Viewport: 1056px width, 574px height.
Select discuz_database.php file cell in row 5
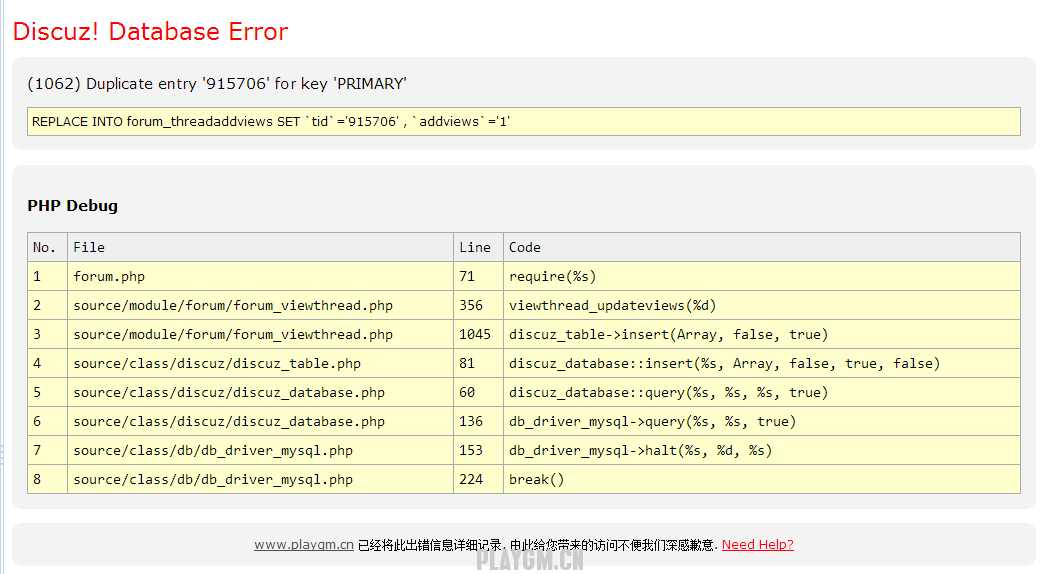click(x=261, y=392)
